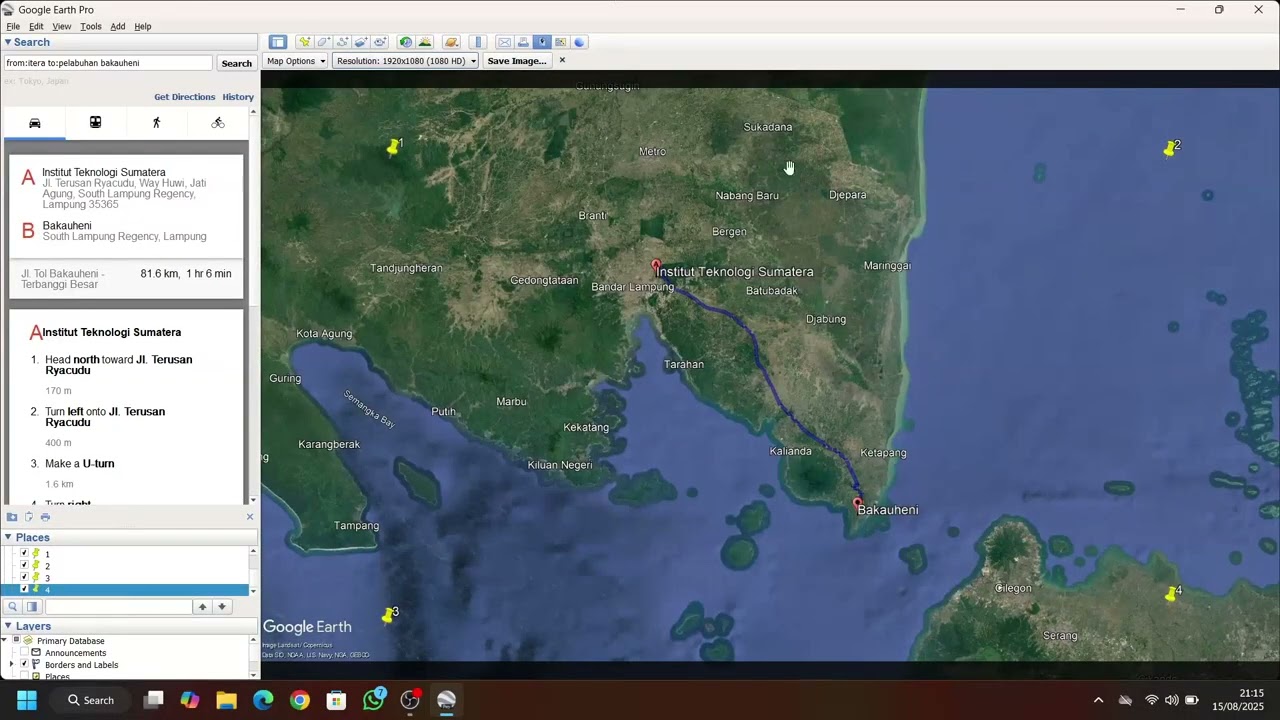Click the highlighted Save Image toolbar icon
1280x720 pixels.
pyautogui.click(x=542, y=42)
